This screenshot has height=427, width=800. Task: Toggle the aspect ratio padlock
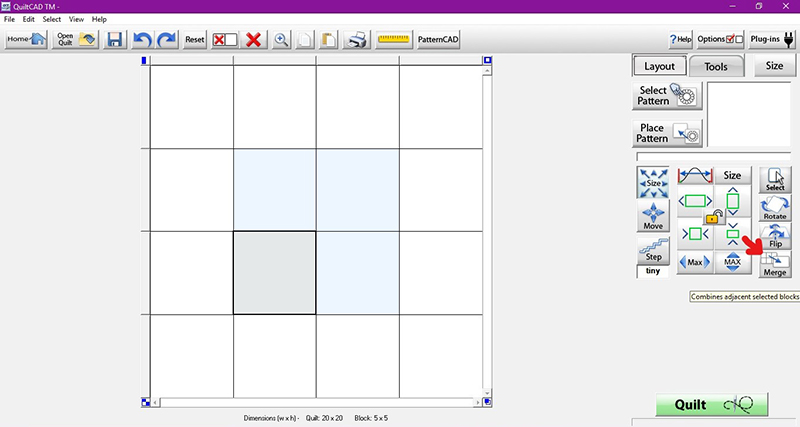click(714, 217)
